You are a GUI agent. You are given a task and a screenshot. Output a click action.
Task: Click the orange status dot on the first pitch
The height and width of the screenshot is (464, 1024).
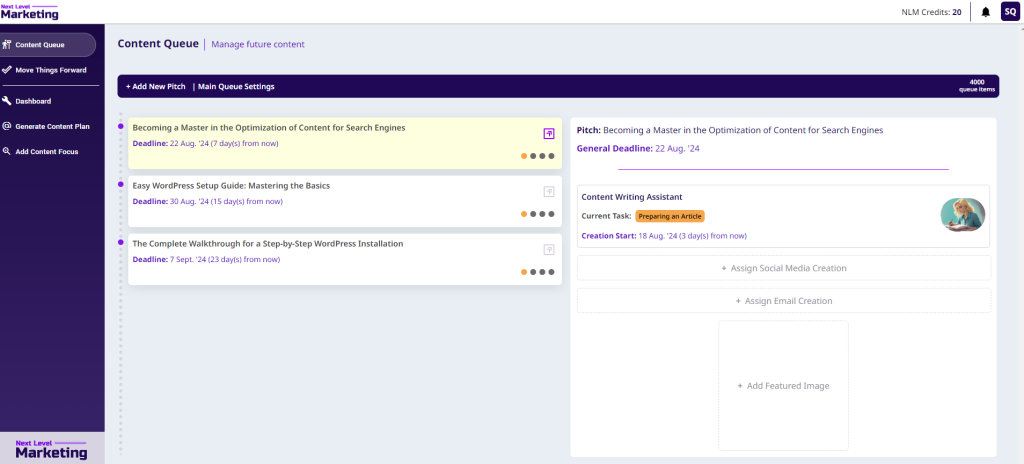coord(524,156)
